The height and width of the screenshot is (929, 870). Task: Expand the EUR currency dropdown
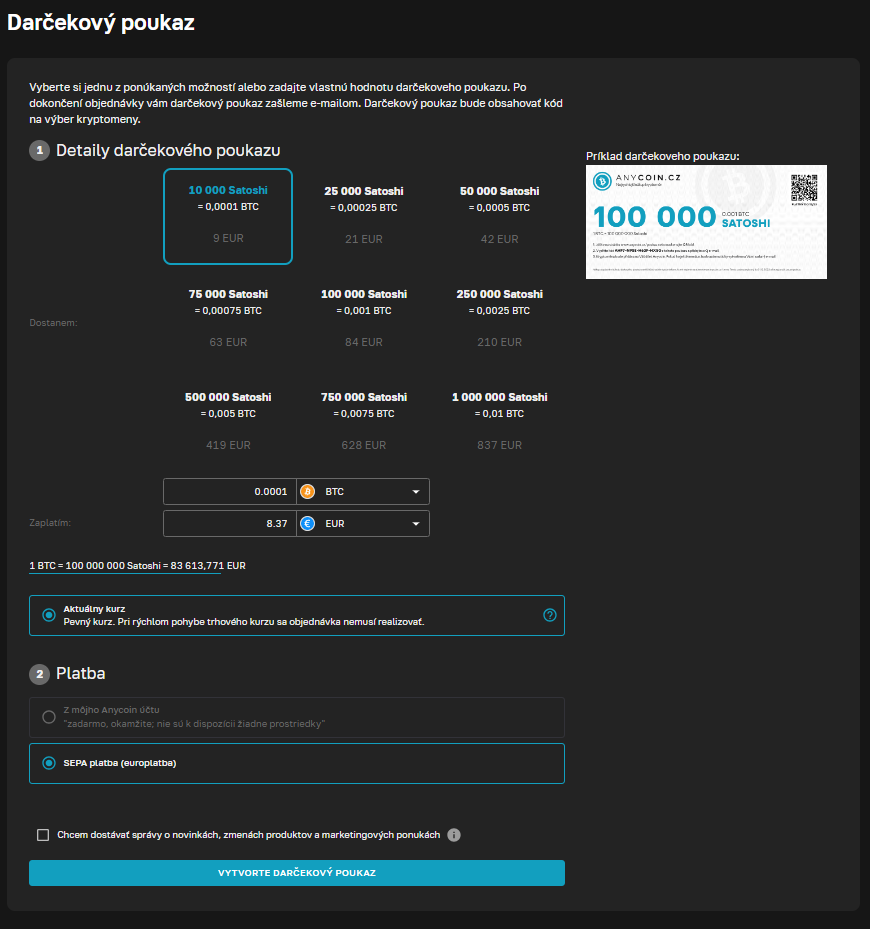(x=416, y=524)
